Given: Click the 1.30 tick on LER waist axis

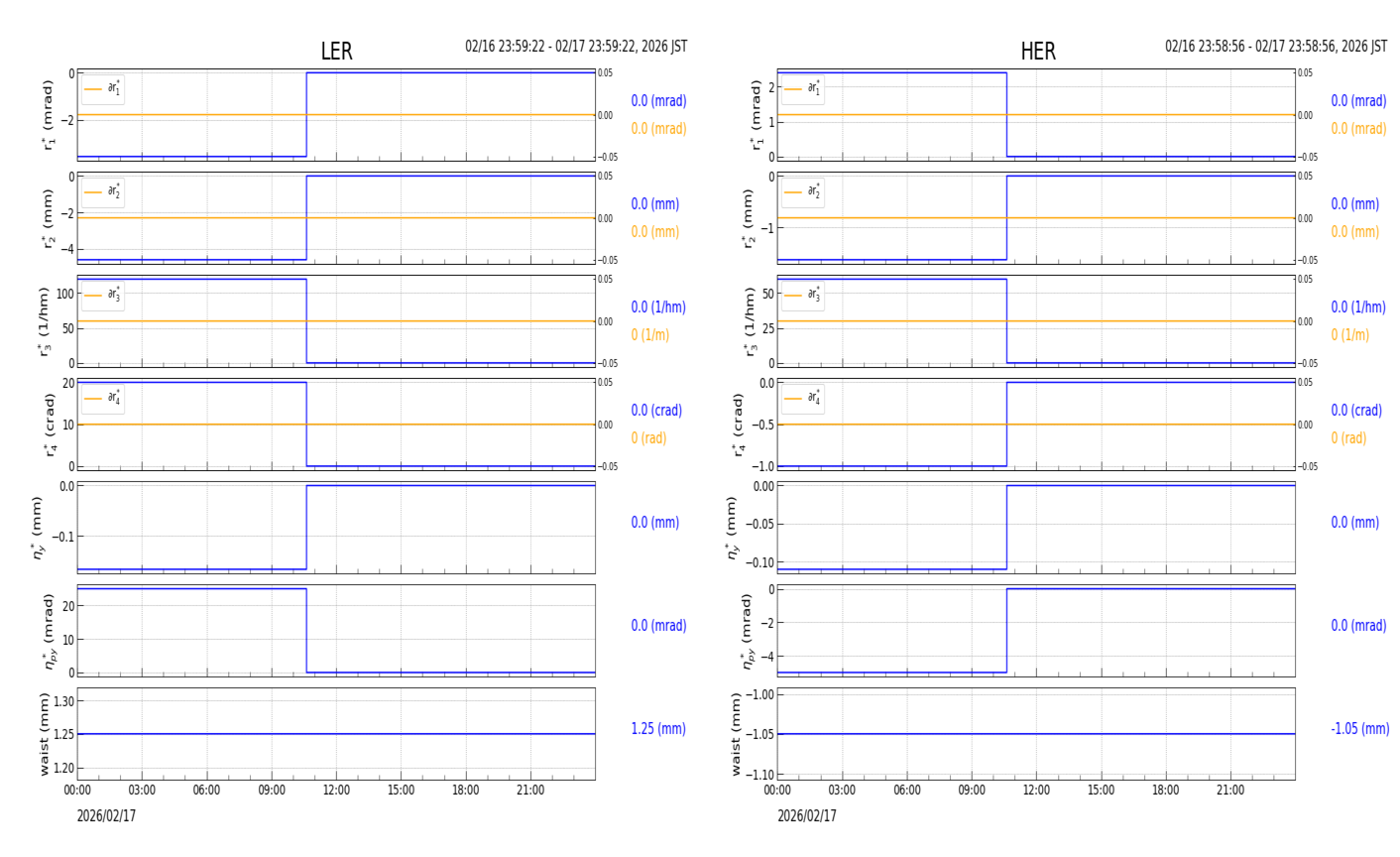Looking at the screenshot, I should tap(63, 701).
